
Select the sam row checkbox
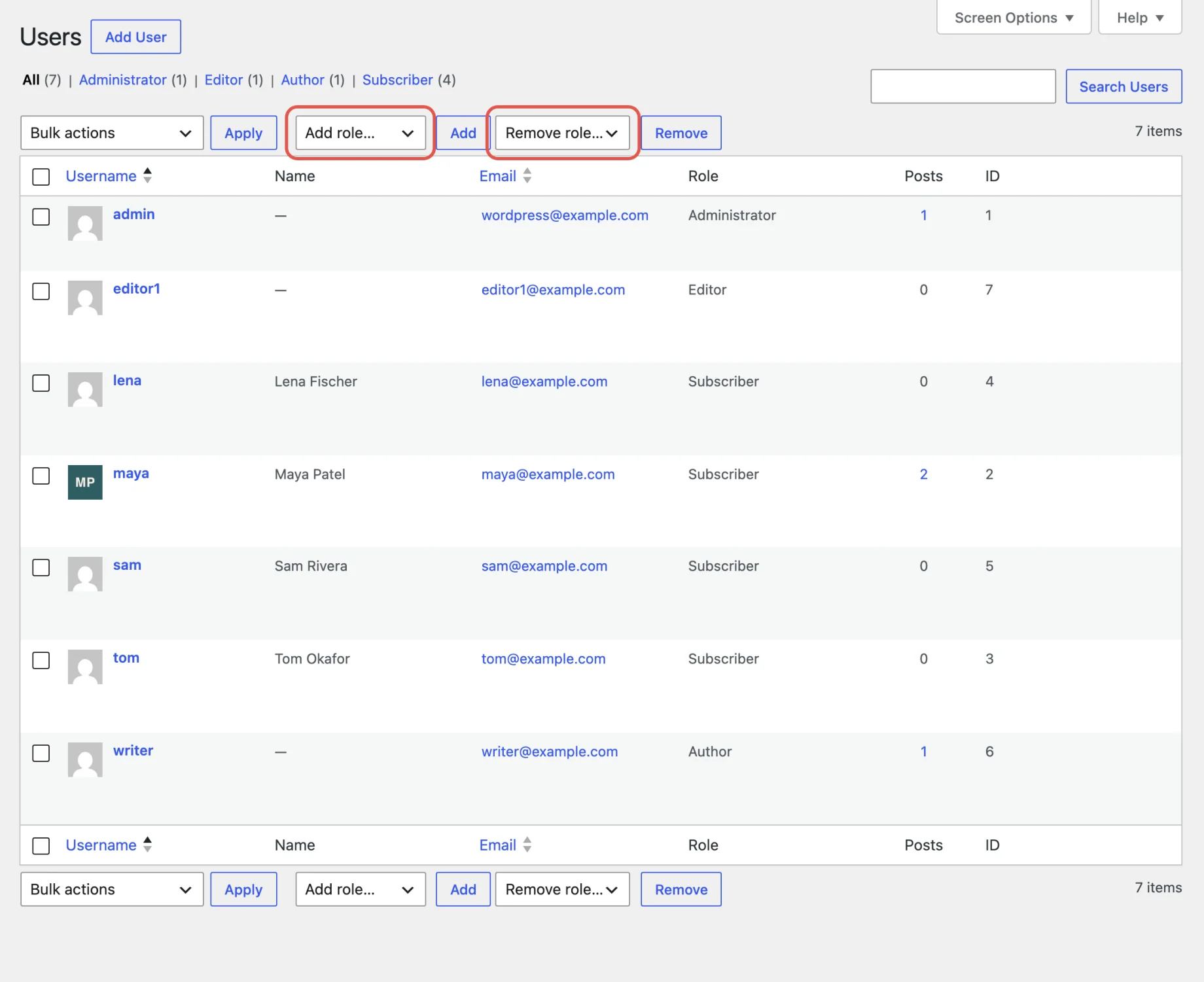[x=41, y=567]
